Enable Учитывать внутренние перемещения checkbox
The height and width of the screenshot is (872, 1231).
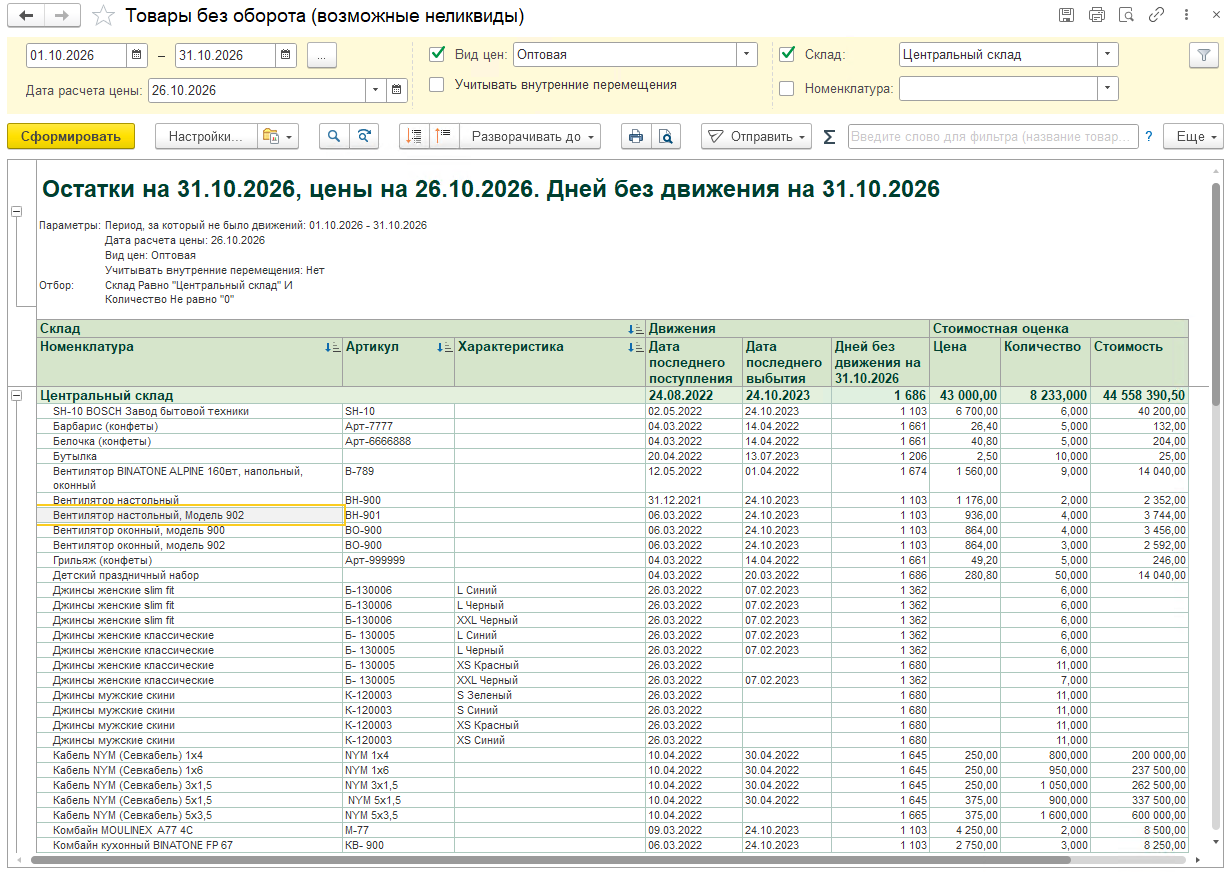(437, 84)
